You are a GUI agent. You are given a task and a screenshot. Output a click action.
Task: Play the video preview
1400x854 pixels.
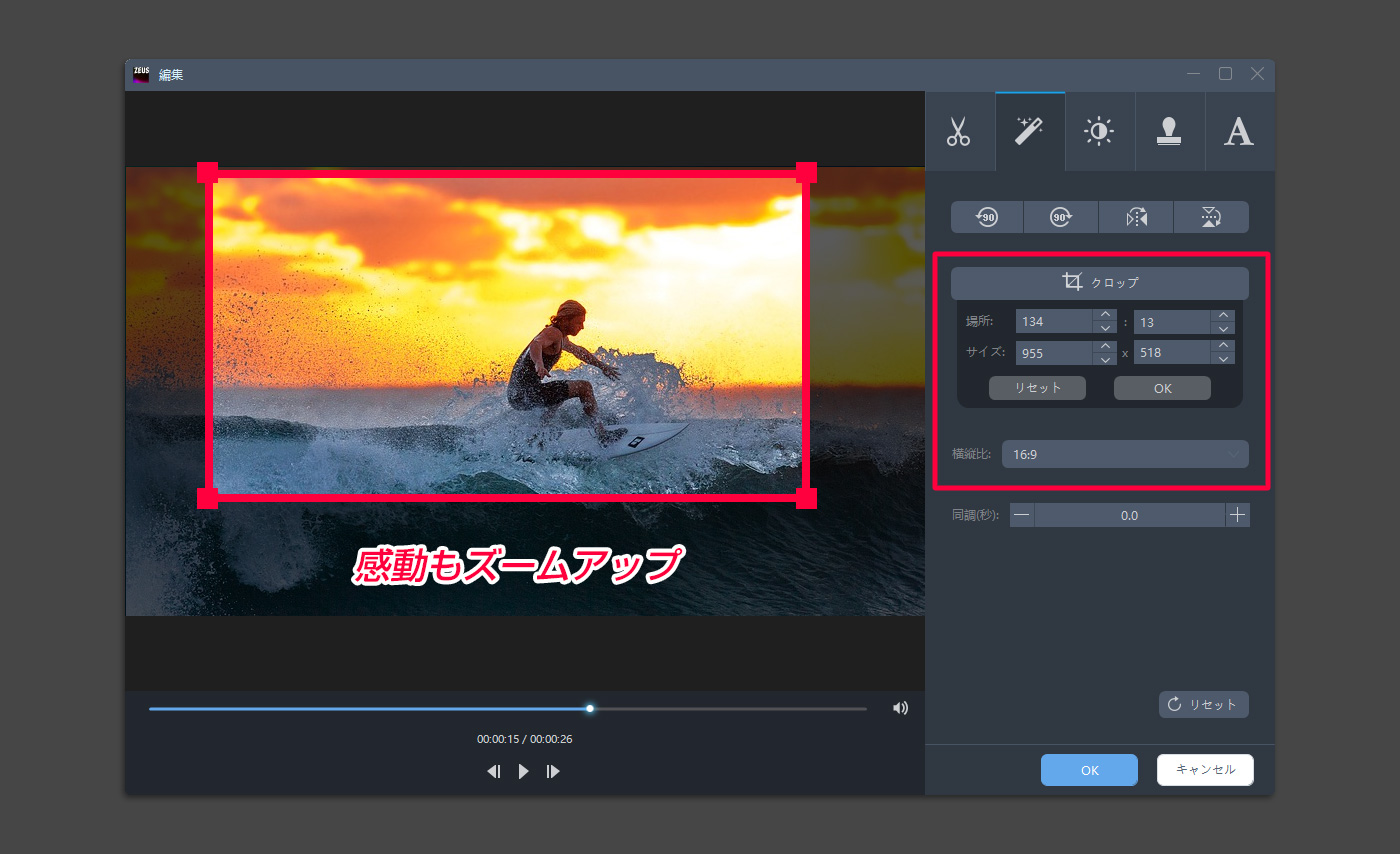(523, 770)
